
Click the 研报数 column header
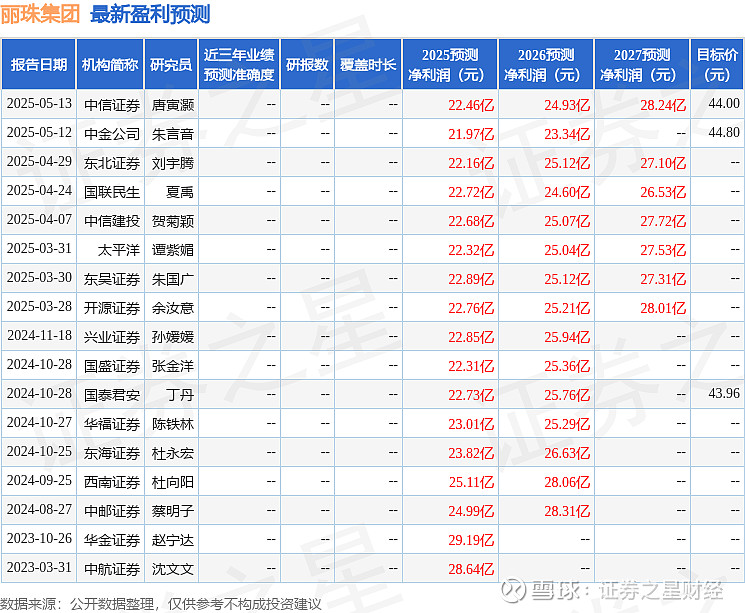click(307, 65)
